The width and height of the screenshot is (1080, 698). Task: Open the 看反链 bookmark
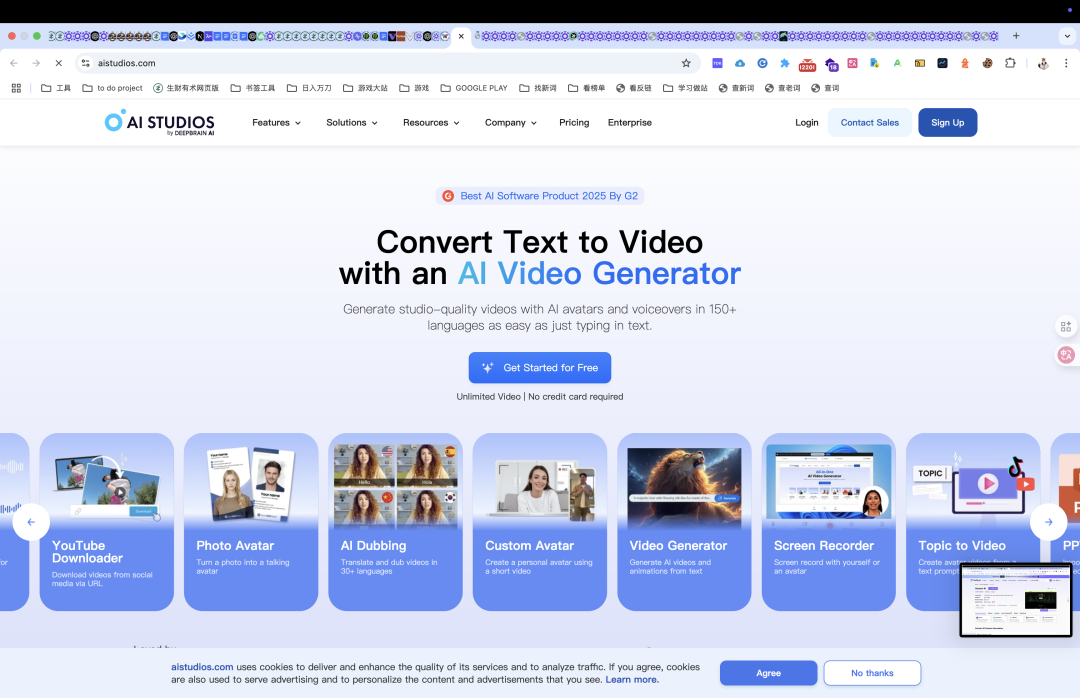pyautogui.click(x=634, y=88)
